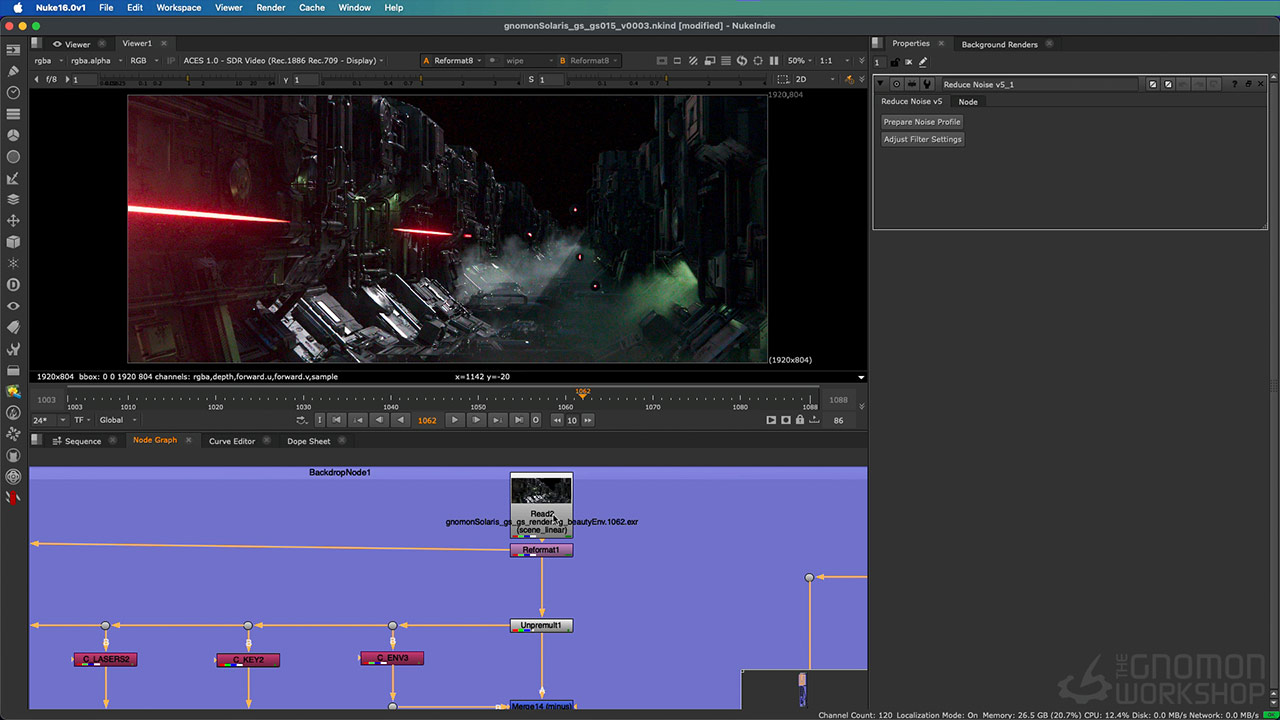Click the clear all properties panels icon
The height and width of the screenshot is (720, 1280).
pyautogui.click(x=909, y=61)
